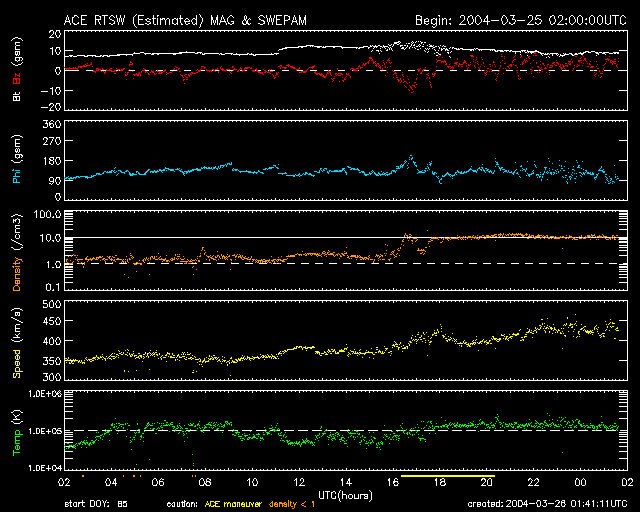The image size is (640, 512).
Task: Click the '100.0' tick on the Density axis
Action: (48, 214)
